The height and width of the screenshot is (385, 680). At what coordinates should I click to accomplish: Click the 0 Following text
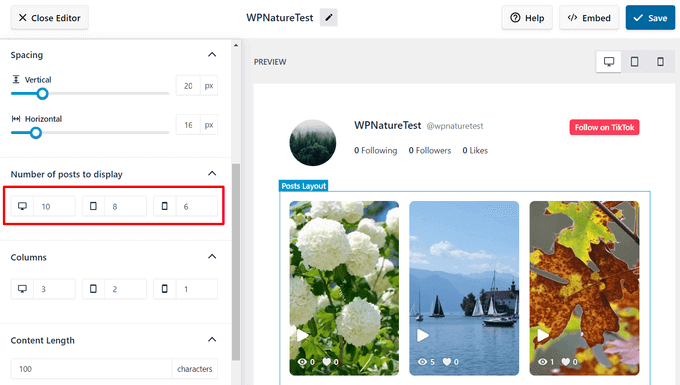click(x=375, y=150)
